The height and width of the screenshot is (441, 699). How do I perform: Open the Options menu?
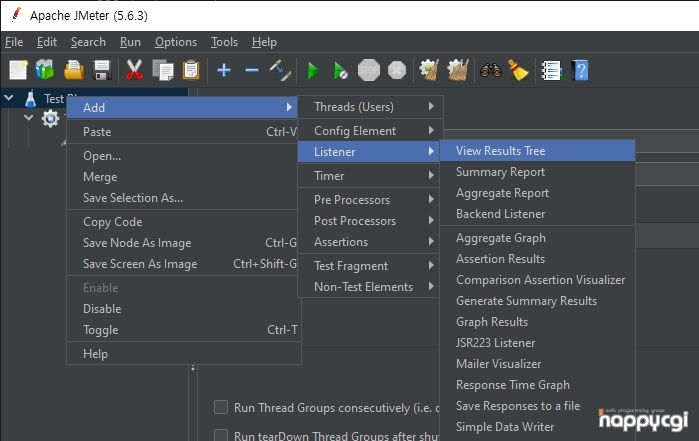pos(176,42)
